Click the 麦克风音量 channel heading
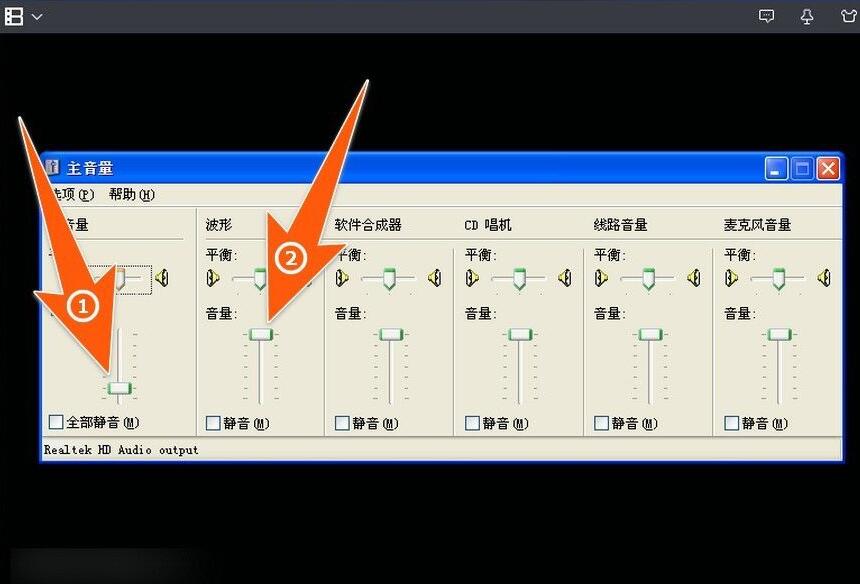Screen dimensions: 860x584 tap(757, 225)
